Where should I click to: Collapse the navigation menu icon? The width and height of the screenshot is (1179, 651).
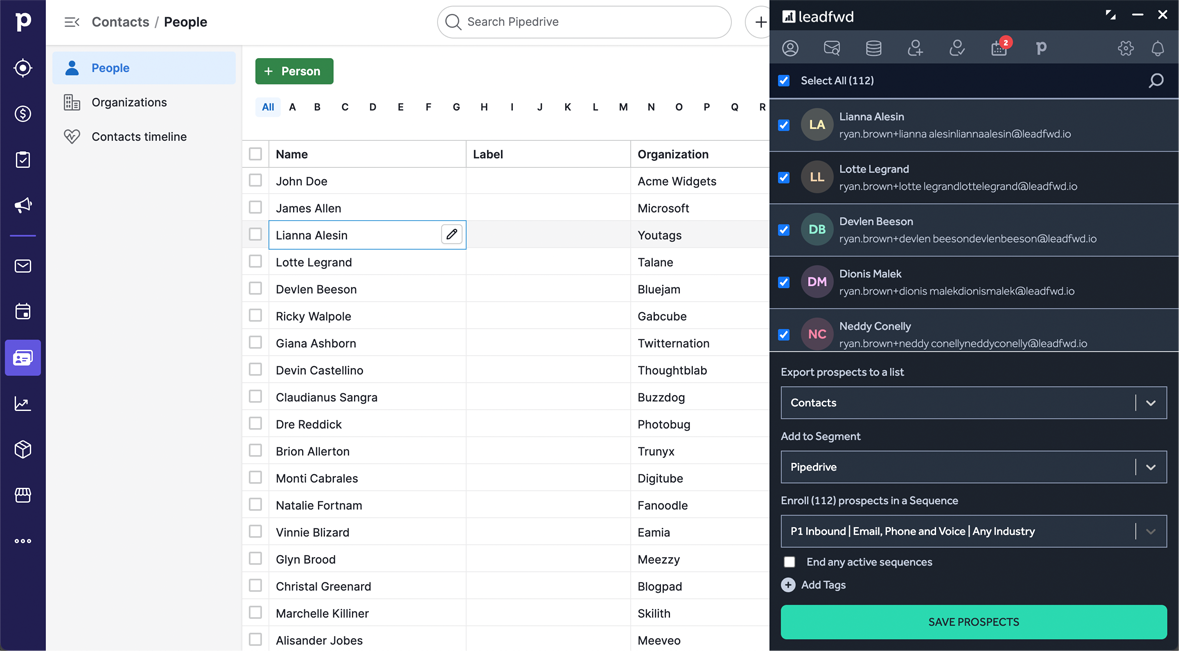pos(71,22)
